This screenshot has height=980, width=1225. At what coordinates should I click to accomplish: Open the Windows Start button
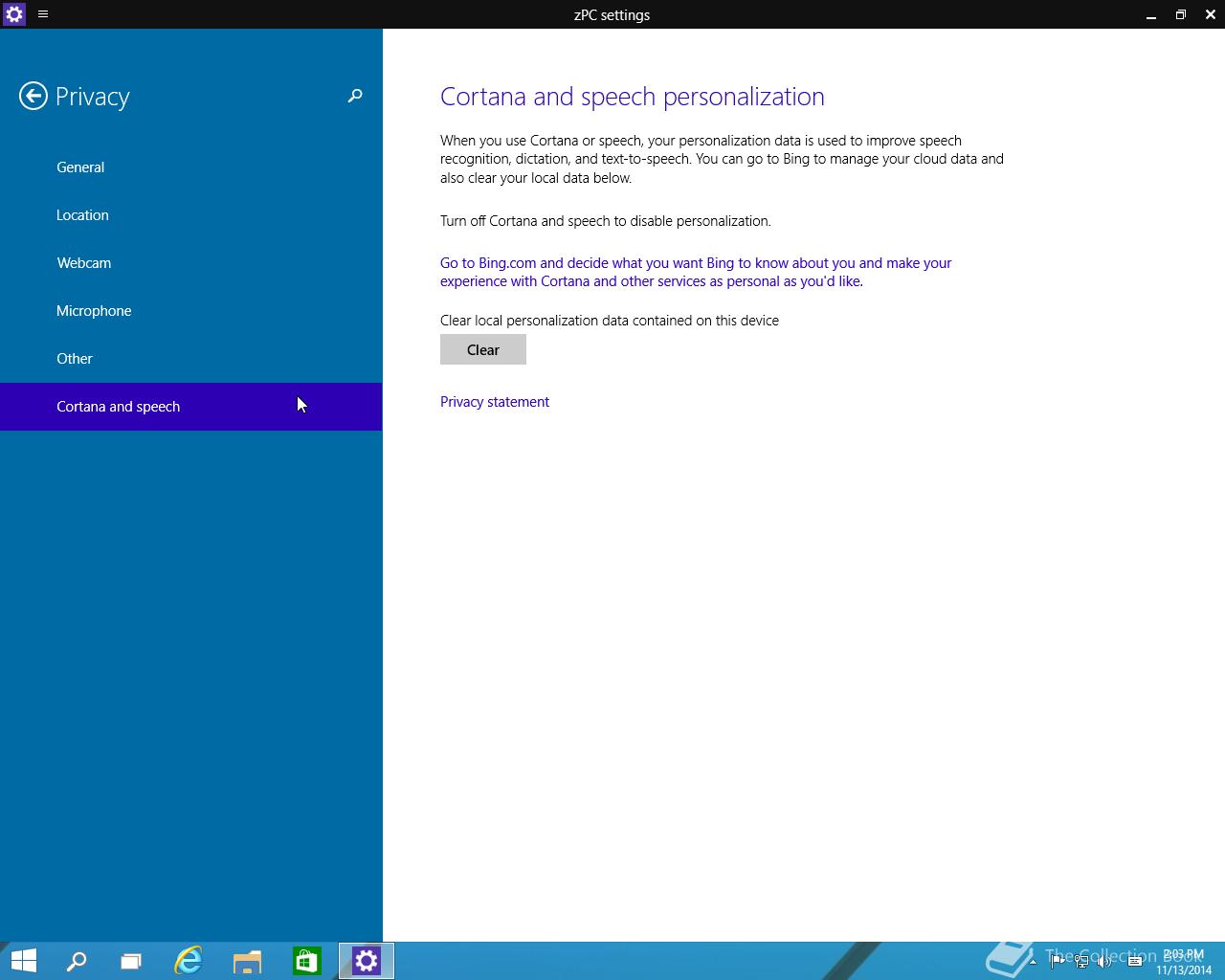pos(24,961)
